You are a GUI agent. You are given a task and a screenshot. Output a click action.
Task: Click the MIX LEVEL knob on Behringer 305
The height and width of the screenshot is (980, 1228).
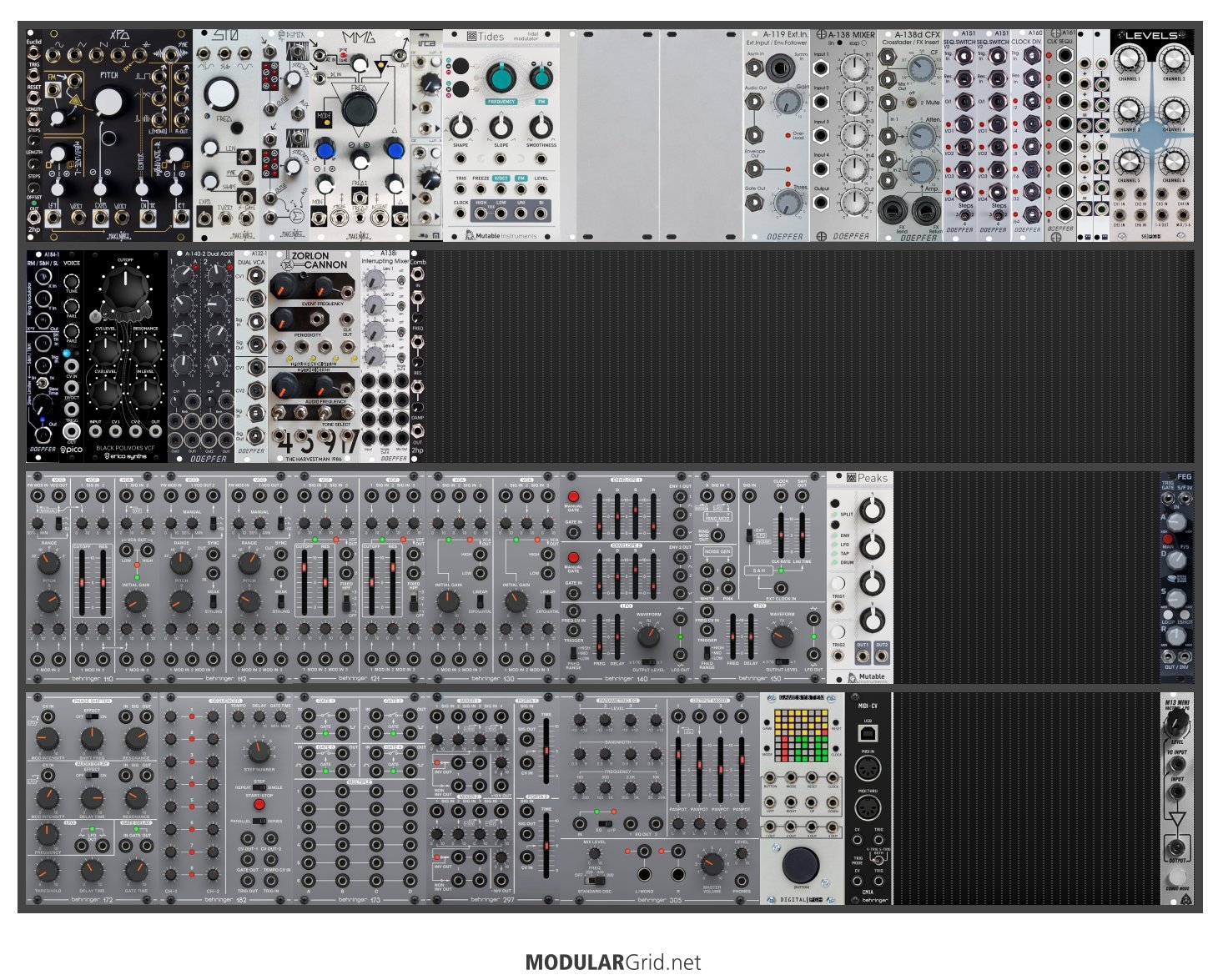click(593, 852)
